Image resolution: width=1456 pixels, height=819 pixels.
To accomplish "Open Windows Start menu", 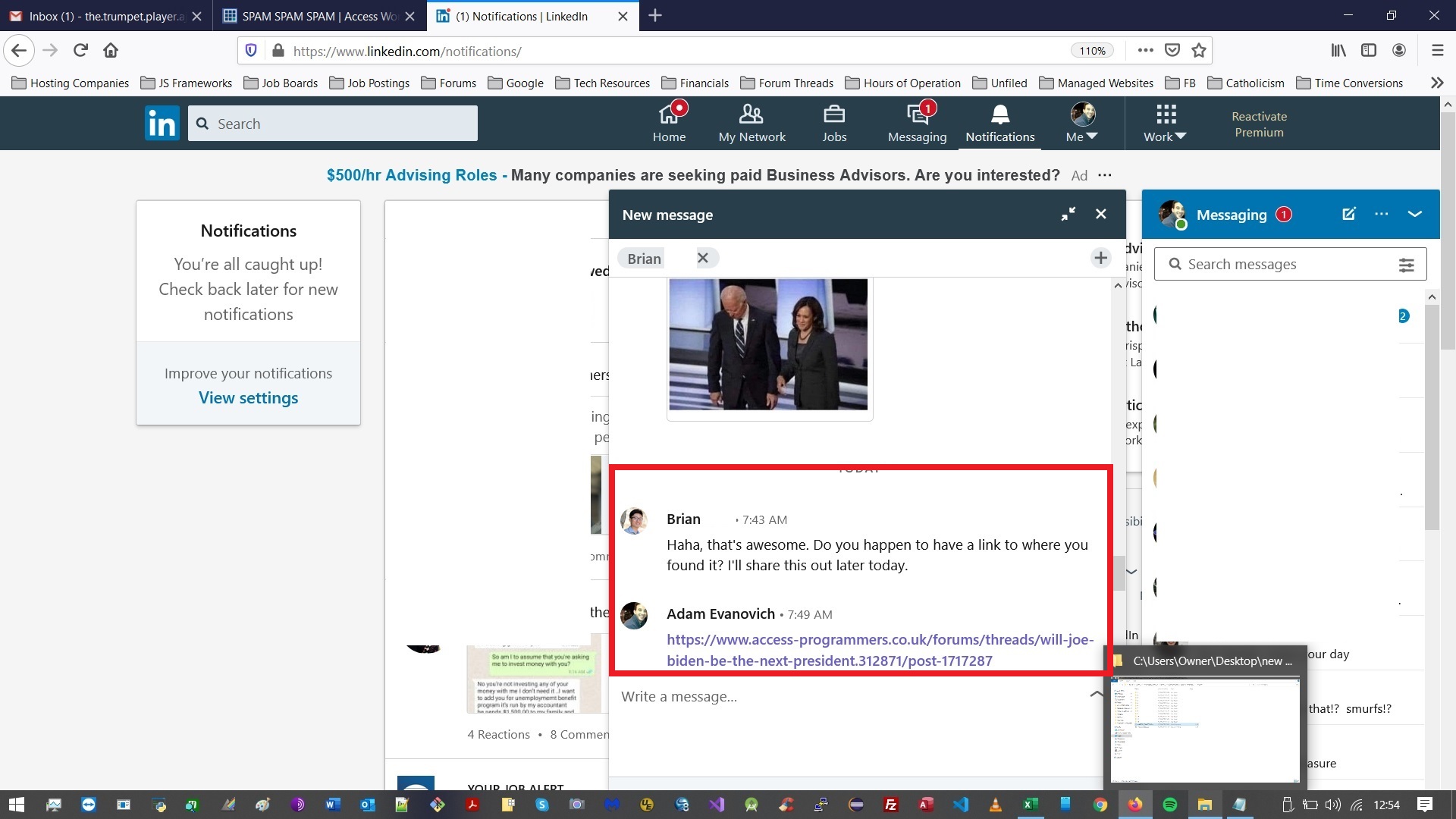I will tap(17, 805).
